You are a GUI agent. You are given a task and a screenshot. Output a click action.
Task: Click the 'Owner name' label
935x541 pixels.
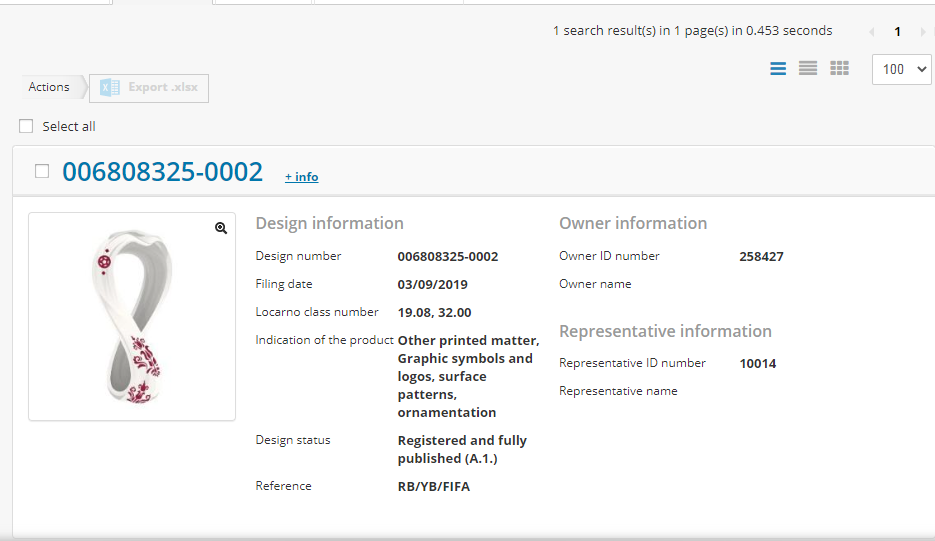coord(595,284)
